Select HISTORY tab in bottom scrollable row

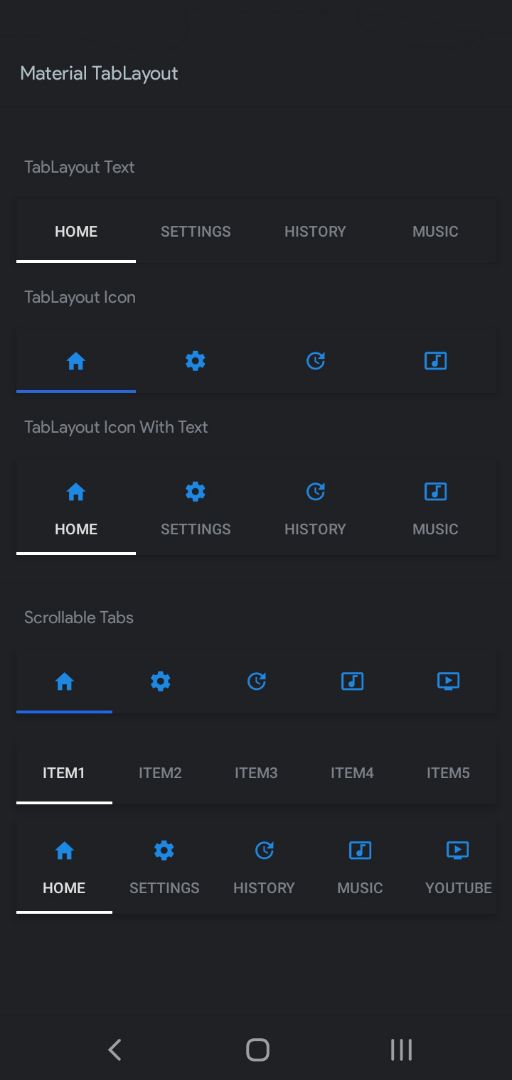[264, 868]
